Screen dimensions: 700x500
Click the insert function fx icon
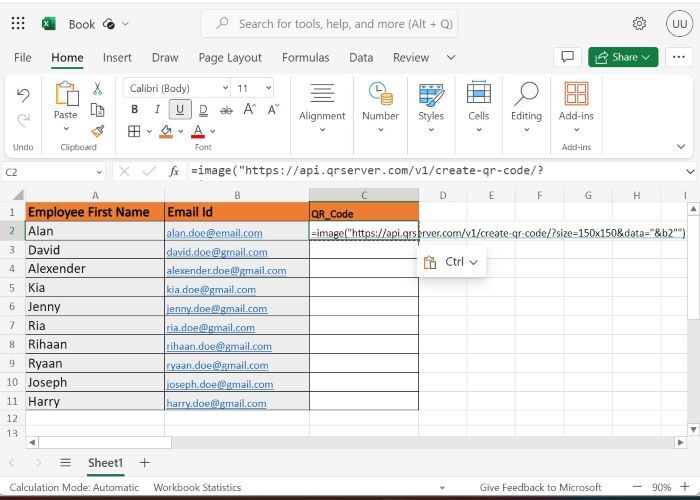coord(174,171)
